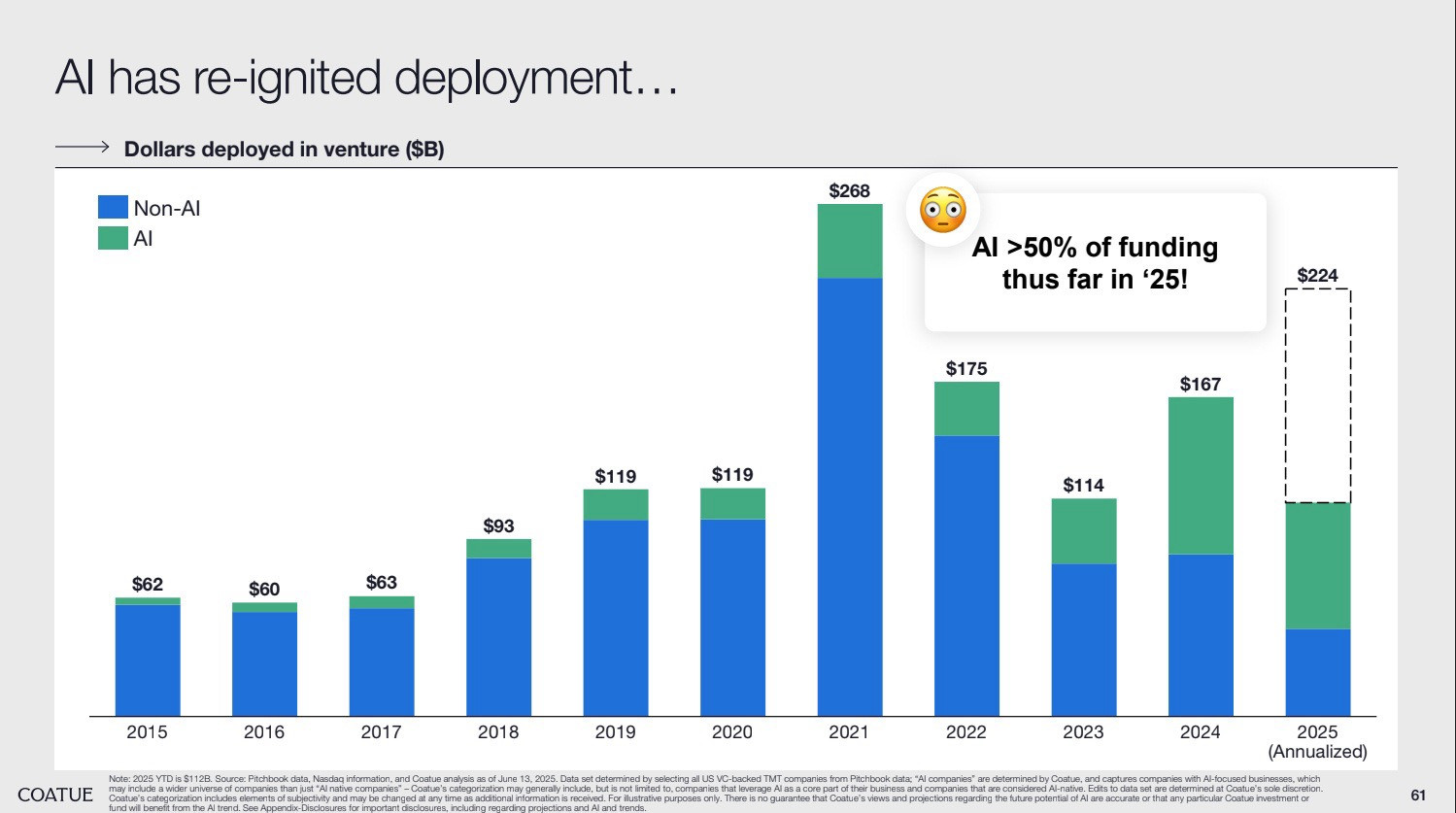This screenshot has width=1456, height=813.
Task: Click the dashed annualized 2025 projection box
Action: [x=1317, y=395]
